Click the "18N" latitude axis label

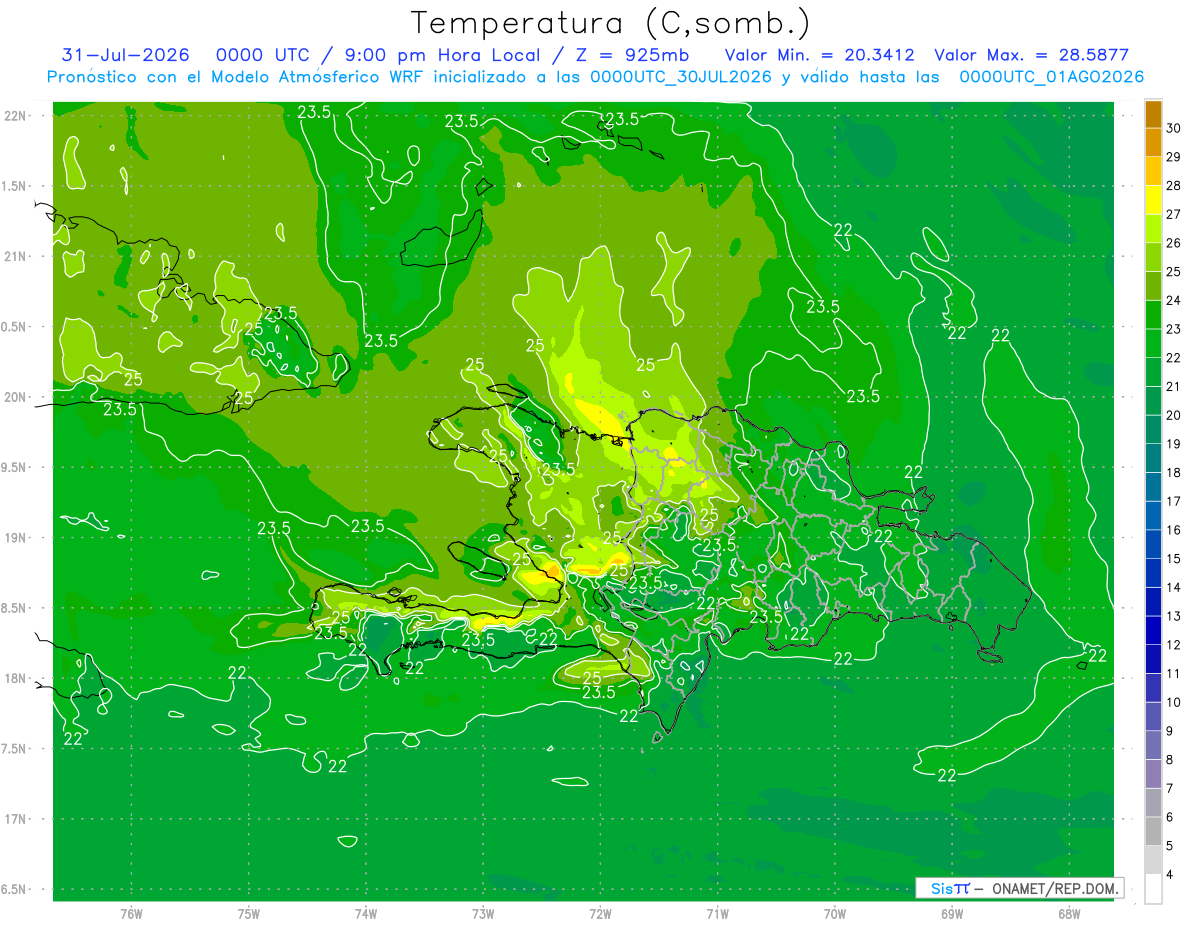(17, 679)
